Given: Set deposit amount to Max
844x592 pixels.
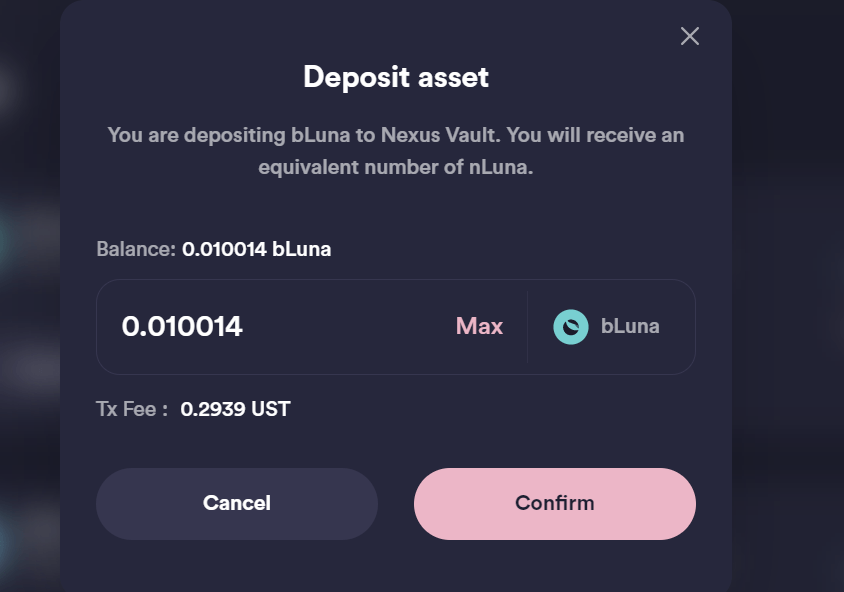Looking at the screenshot, I should point(479,327).
